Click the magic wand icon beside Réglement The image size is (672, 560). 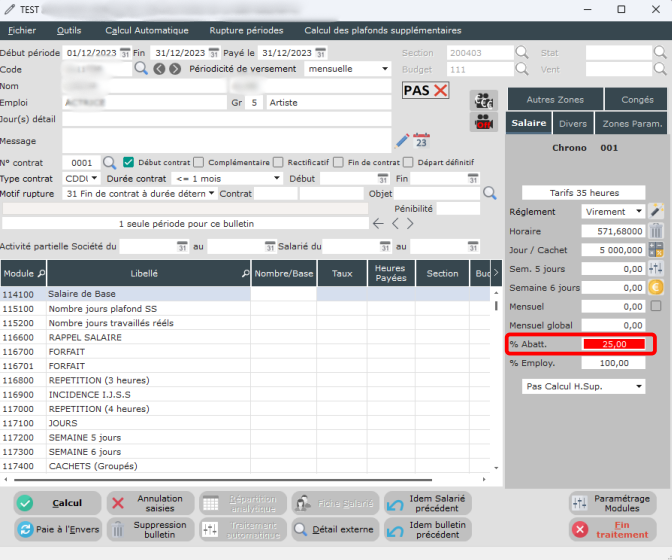coord(656,211)
